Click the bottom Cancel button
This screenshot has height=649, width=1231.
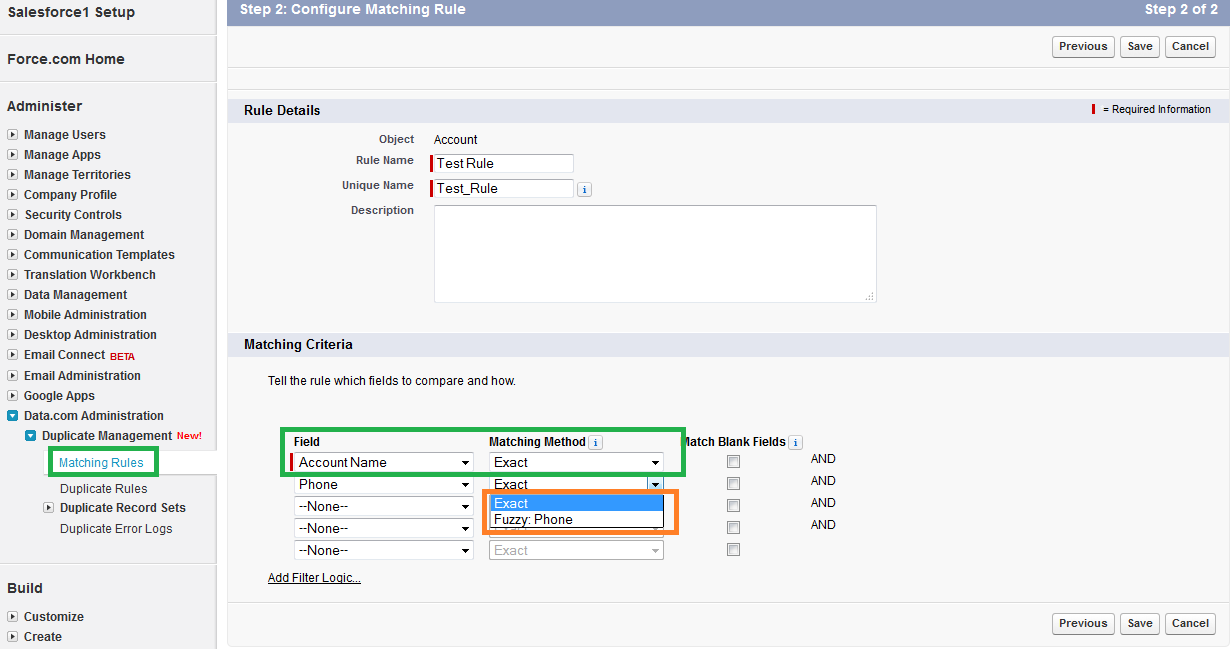click(1190, 624)
